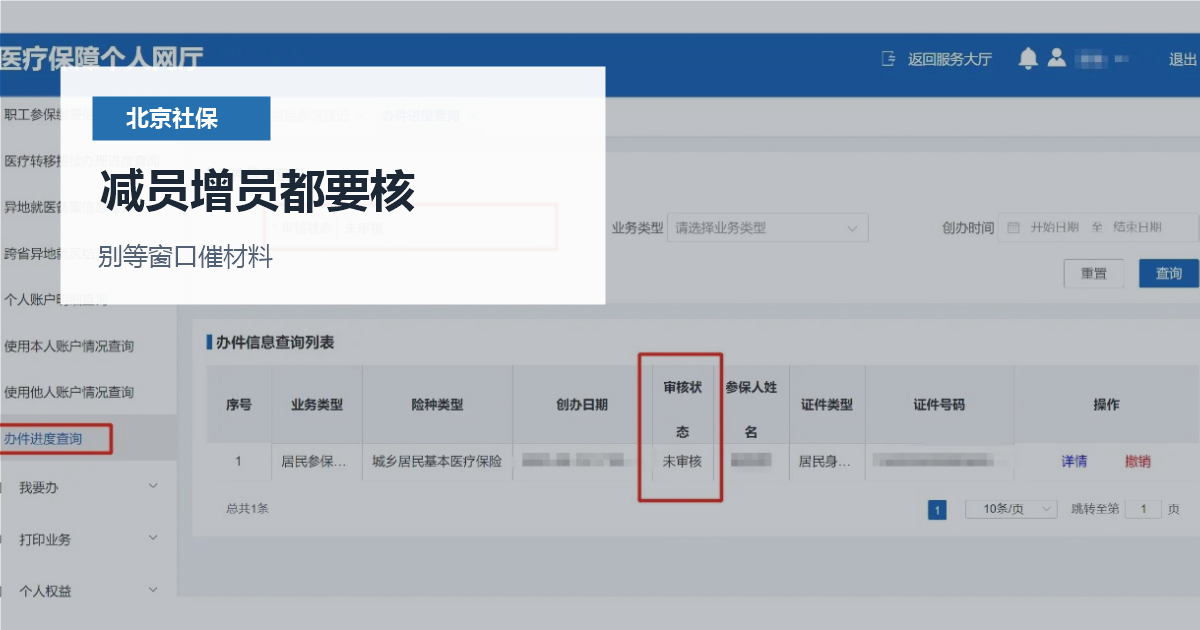
Task: Click the 重置 button
Action: (x=1094, y=273)
